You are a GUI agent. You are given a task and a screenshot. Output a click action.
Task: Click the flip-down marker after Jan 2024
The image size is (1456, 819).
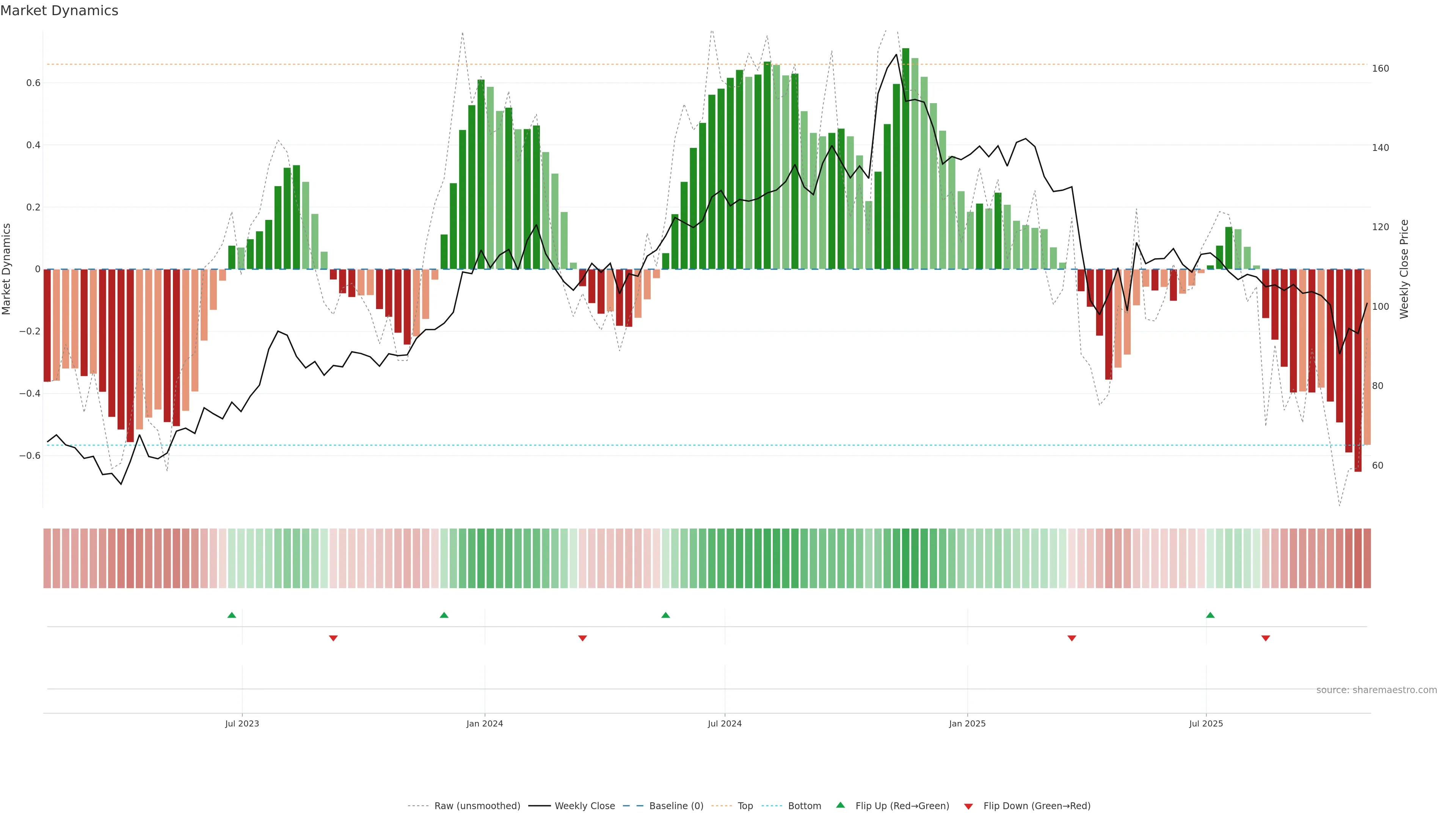click(x=583, y=638)
